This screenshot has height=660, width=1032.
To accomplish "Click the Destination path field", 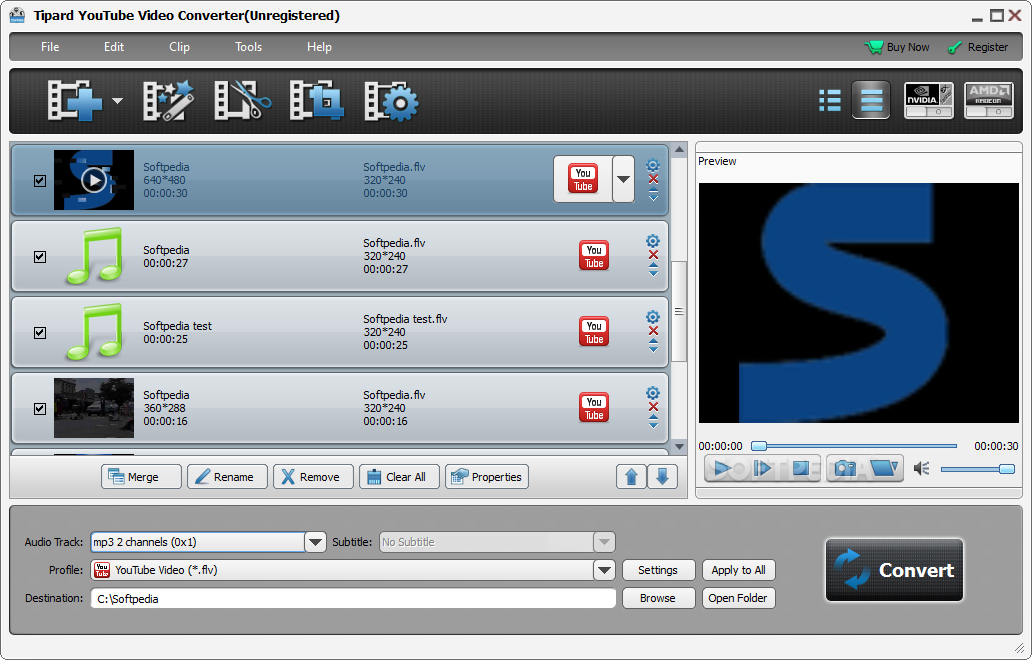I will click(x=353, y=598).
